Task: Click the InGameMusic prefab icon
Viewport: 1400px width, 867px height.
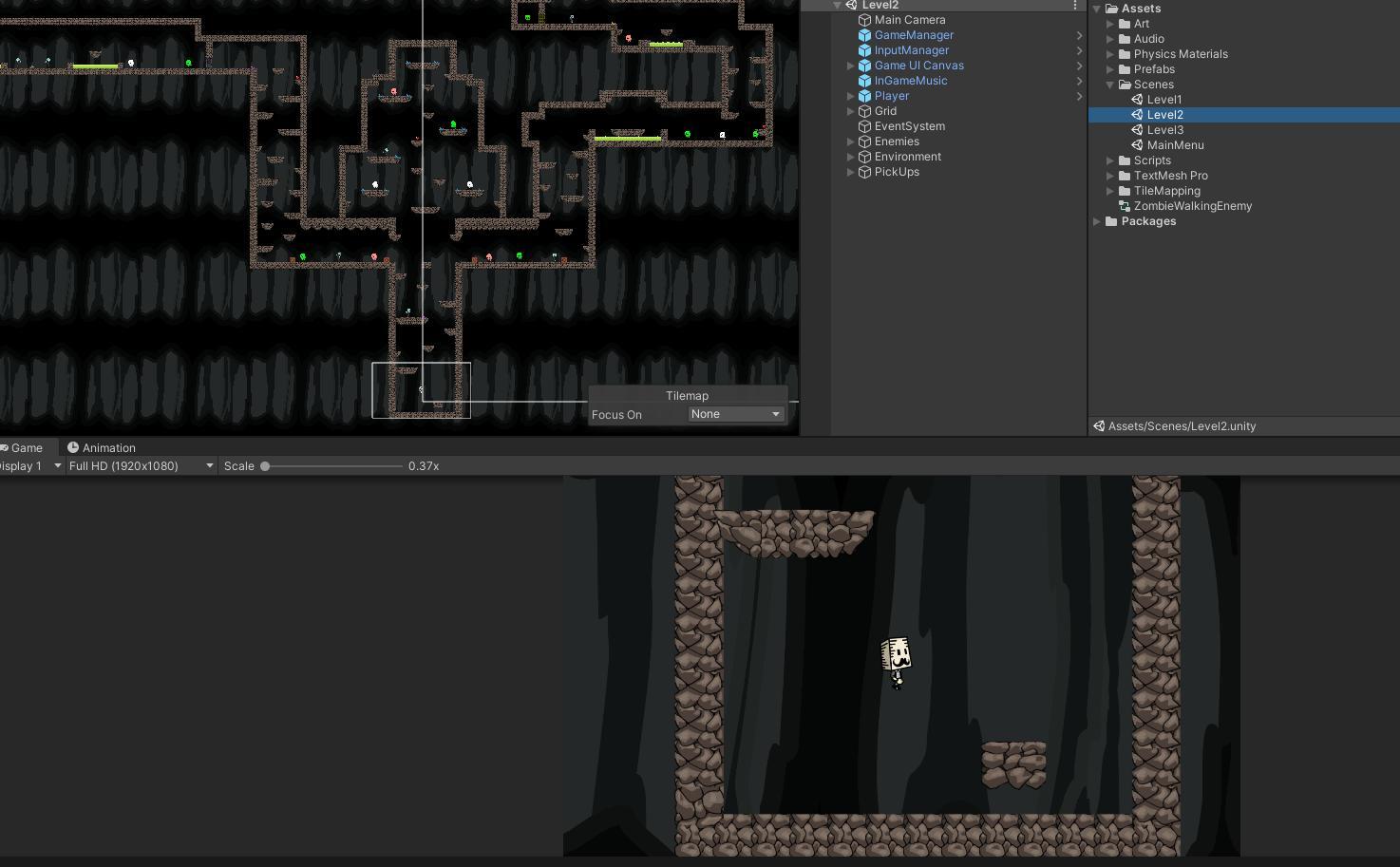Action: click(x=863, y=81)
